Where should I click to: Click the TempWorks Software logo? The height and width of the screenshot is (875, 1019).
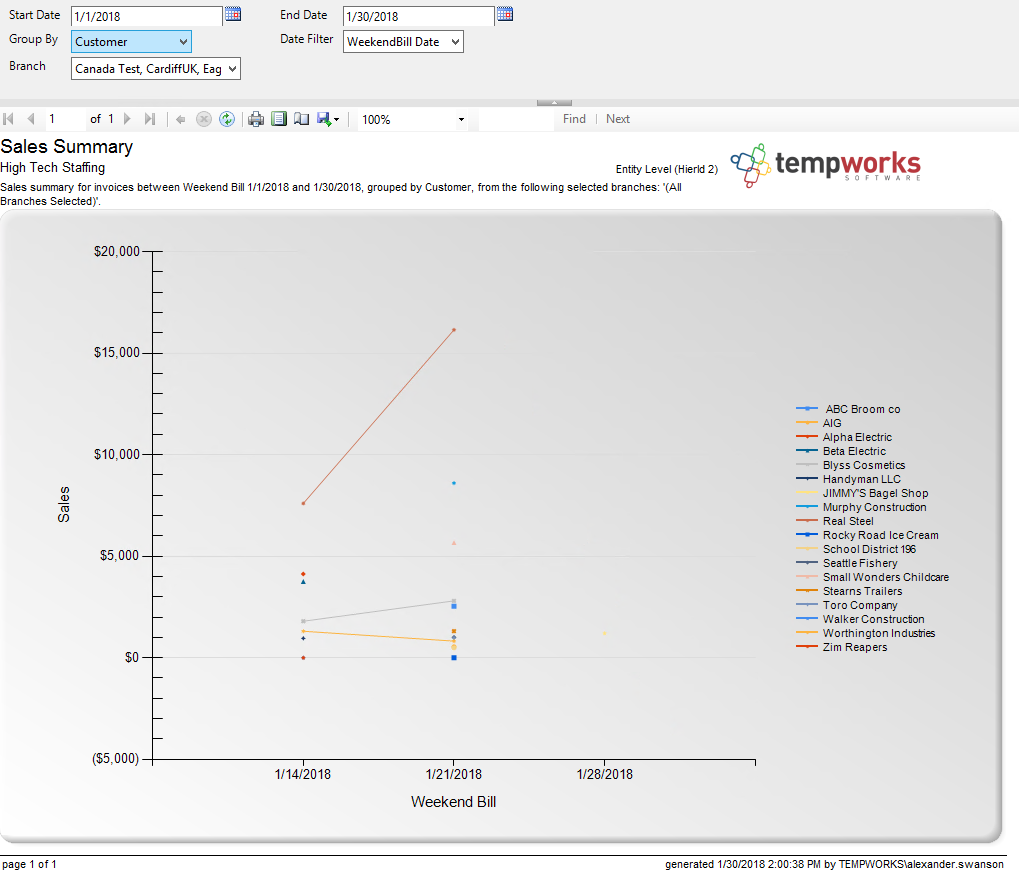pos(825,166)
